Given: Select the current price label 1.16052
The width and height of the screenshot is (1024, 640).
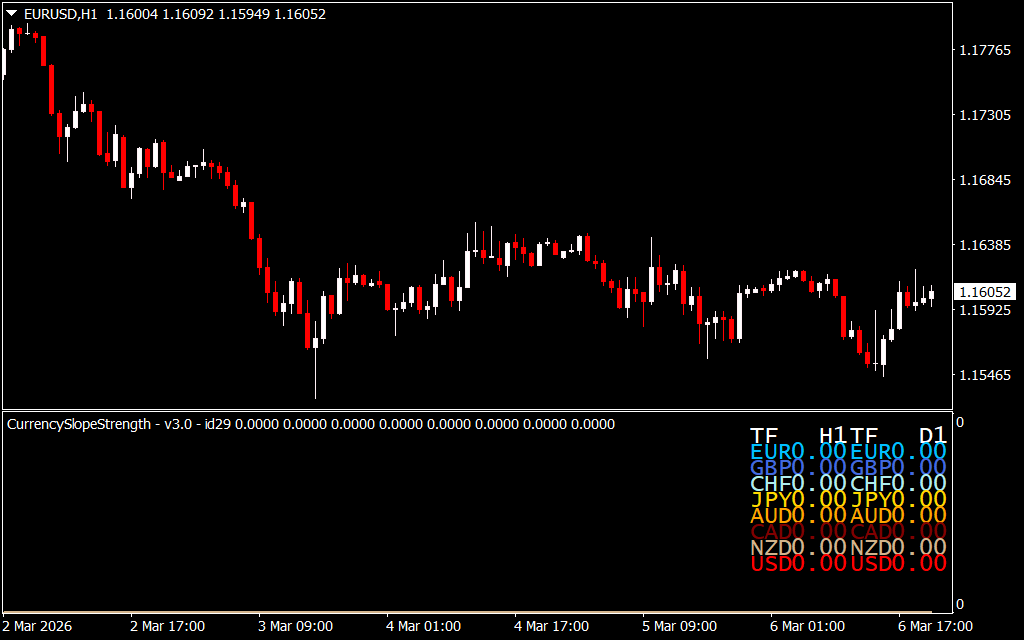Looking at the screenshot, I should (986, 292).
